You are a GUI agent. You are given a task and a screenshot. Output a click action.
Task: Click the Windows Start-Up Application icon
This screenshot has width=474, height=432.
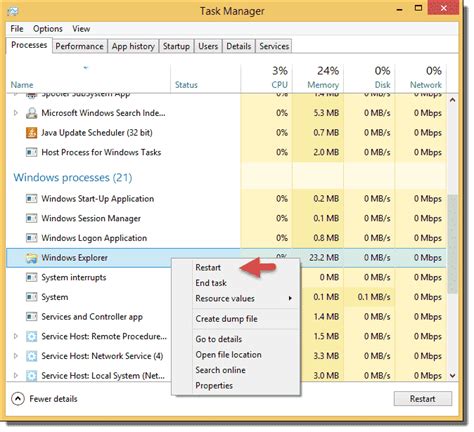pyautogui.click(x=31, y=199)
